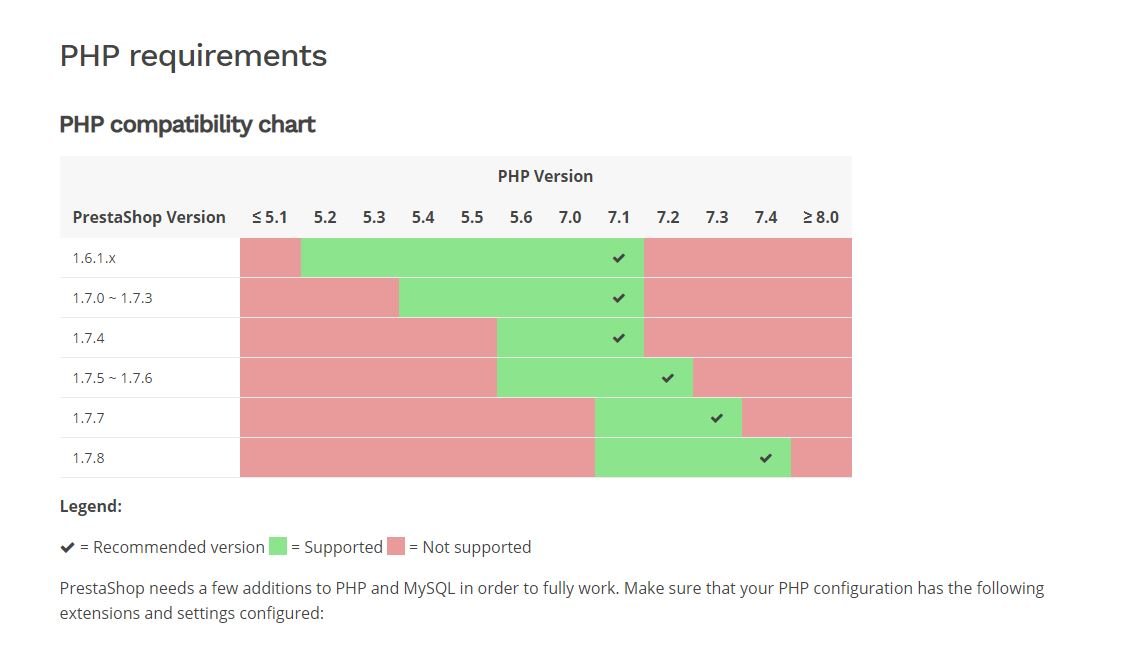Select the 1.6.1.x row label
The height and width of the screenshot is (650, 1127).
tap(94, 258)
